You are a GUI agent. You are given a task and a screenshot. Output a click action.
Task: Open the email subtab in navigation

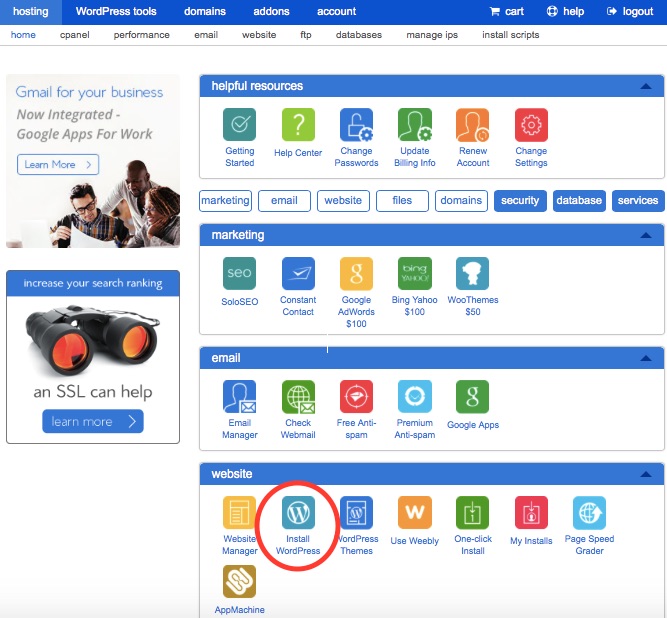click(x=206, y=35)
